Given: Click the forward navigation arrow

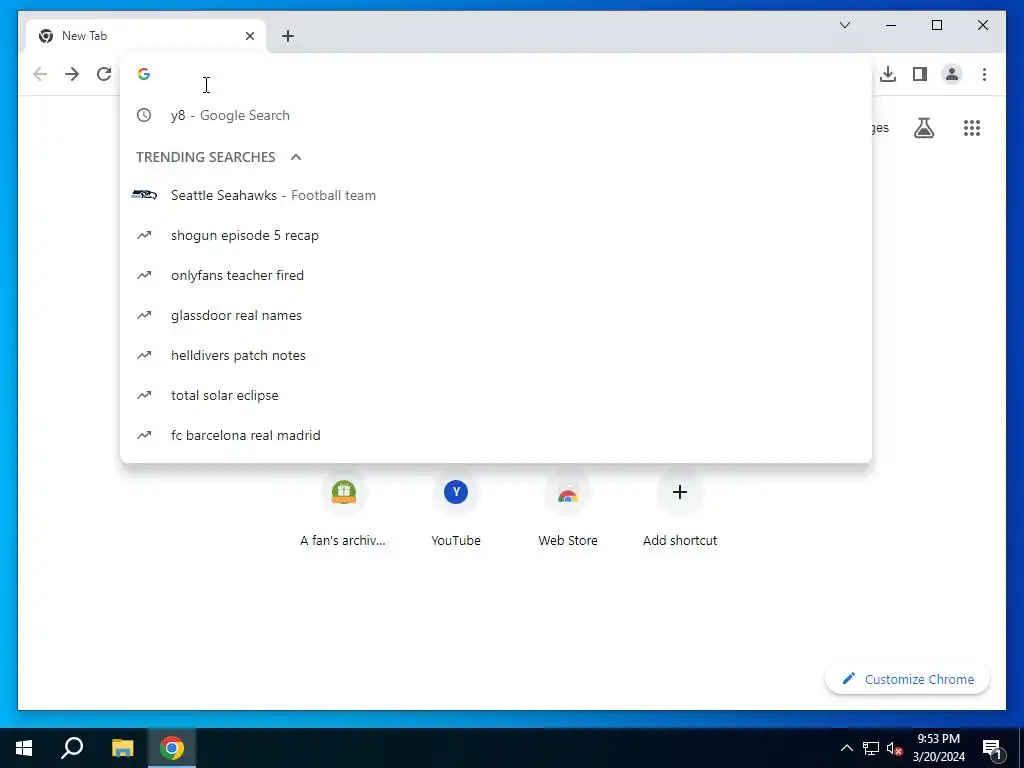Looking at the screenshot, I should click(x=72, y=74).
